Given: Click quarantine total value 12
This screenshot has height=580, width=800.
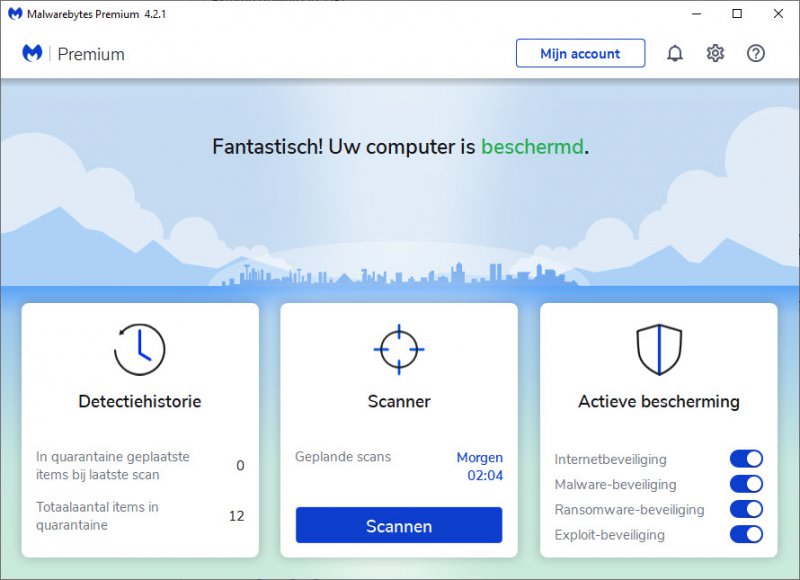Looking at the screenshot, I should pos(236,516).
